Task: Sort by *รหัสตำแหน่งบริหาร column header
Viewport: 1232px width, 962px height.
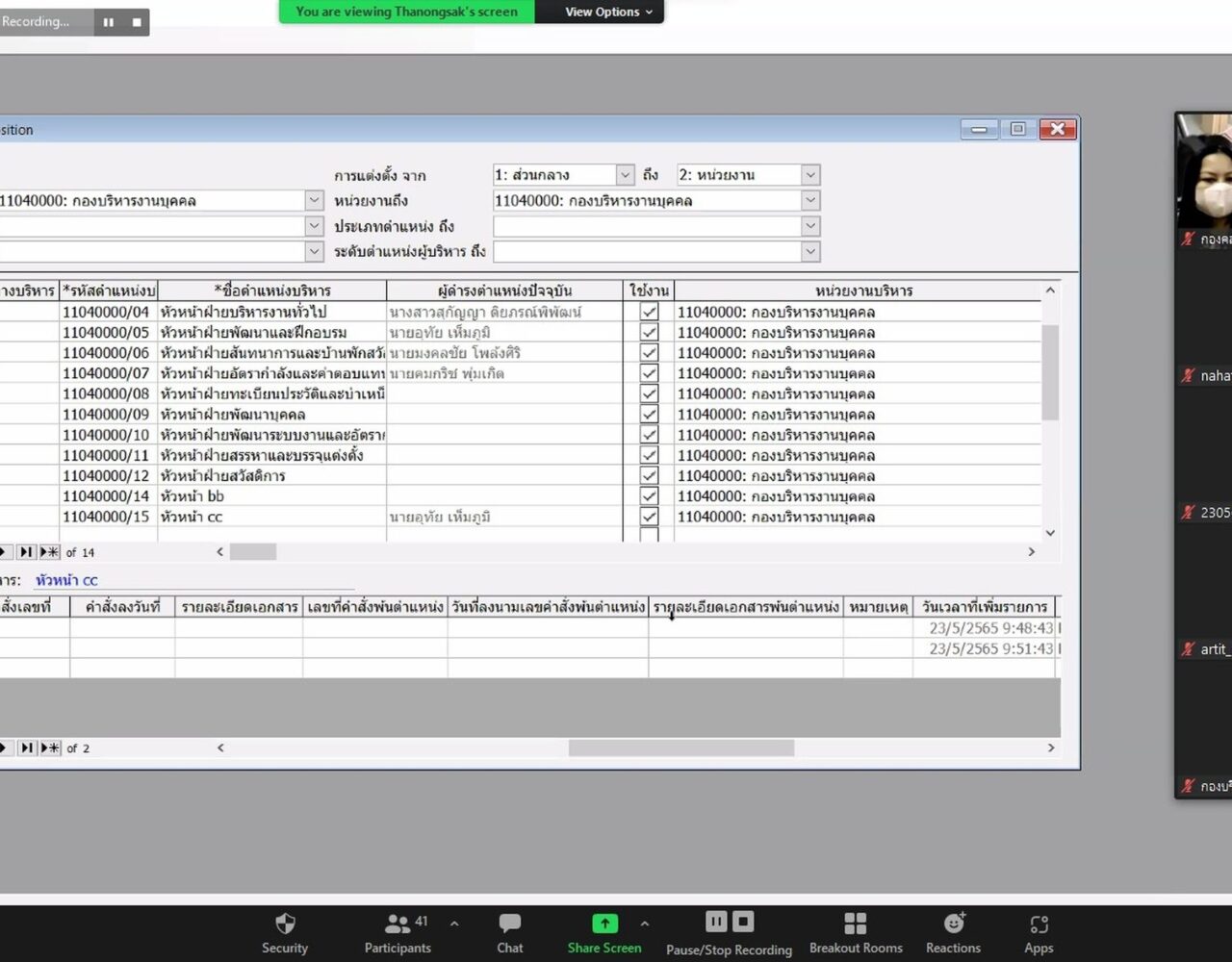Action: coord(109,291)
